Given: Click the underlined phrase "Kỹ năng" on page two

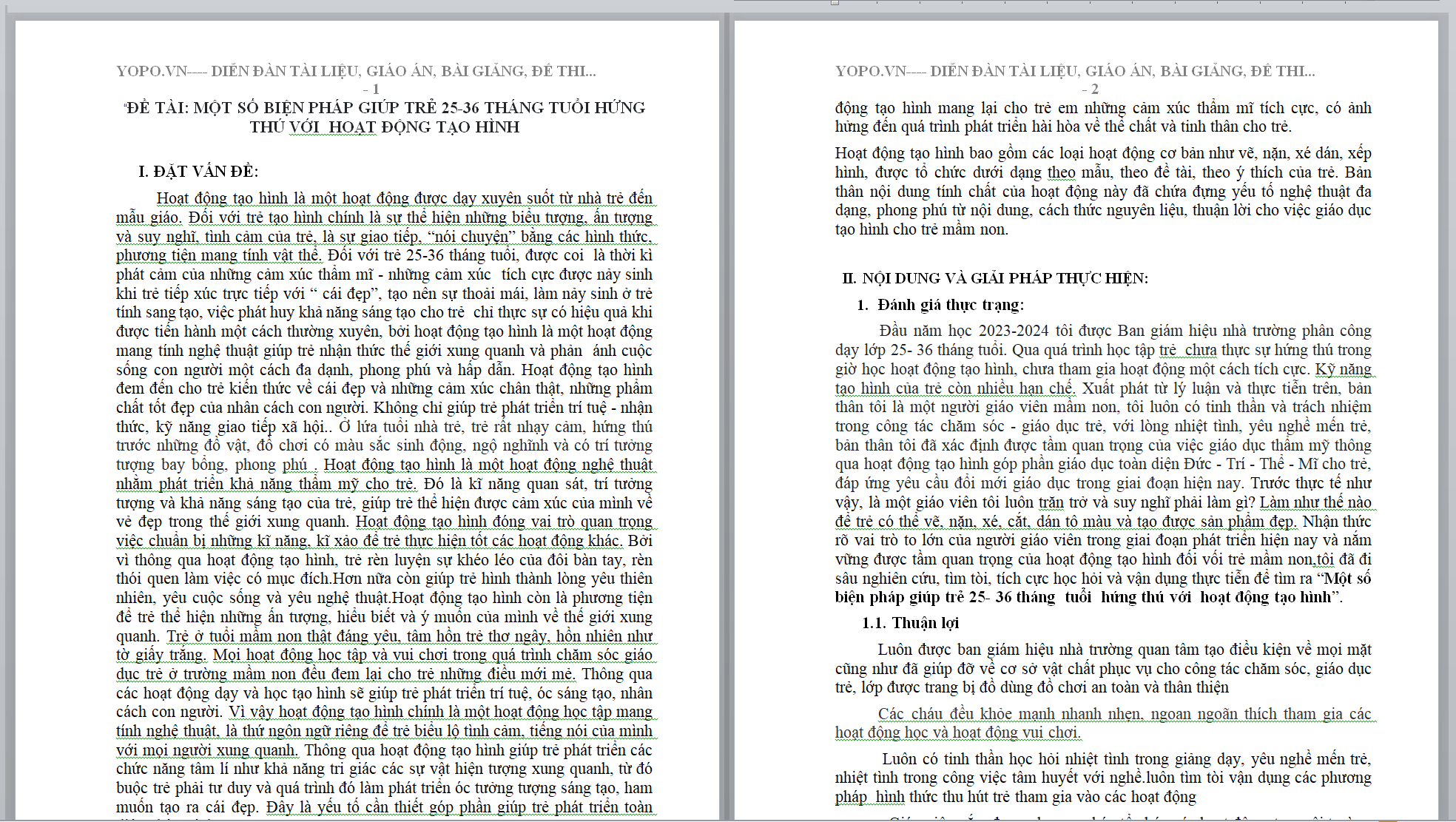Looking at the screenshot, I should 1343,369.
